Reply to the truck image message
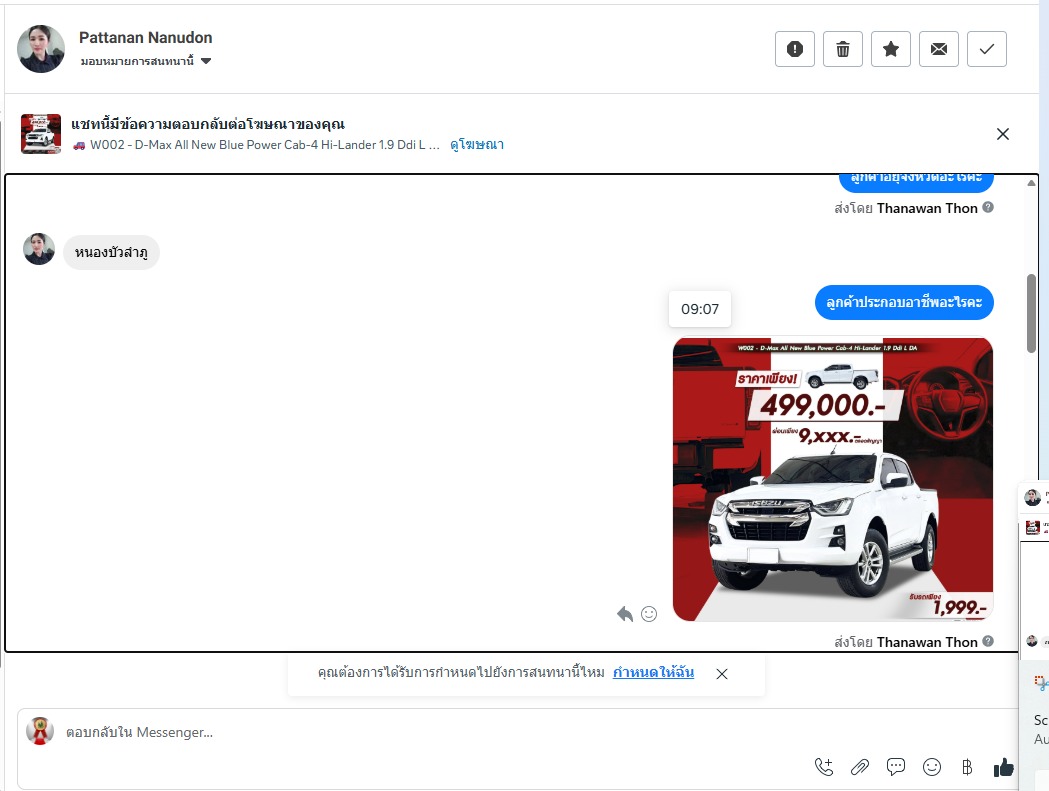This screenshot has height=791, width=1049. pyautogui.click(x=625, y=614)
